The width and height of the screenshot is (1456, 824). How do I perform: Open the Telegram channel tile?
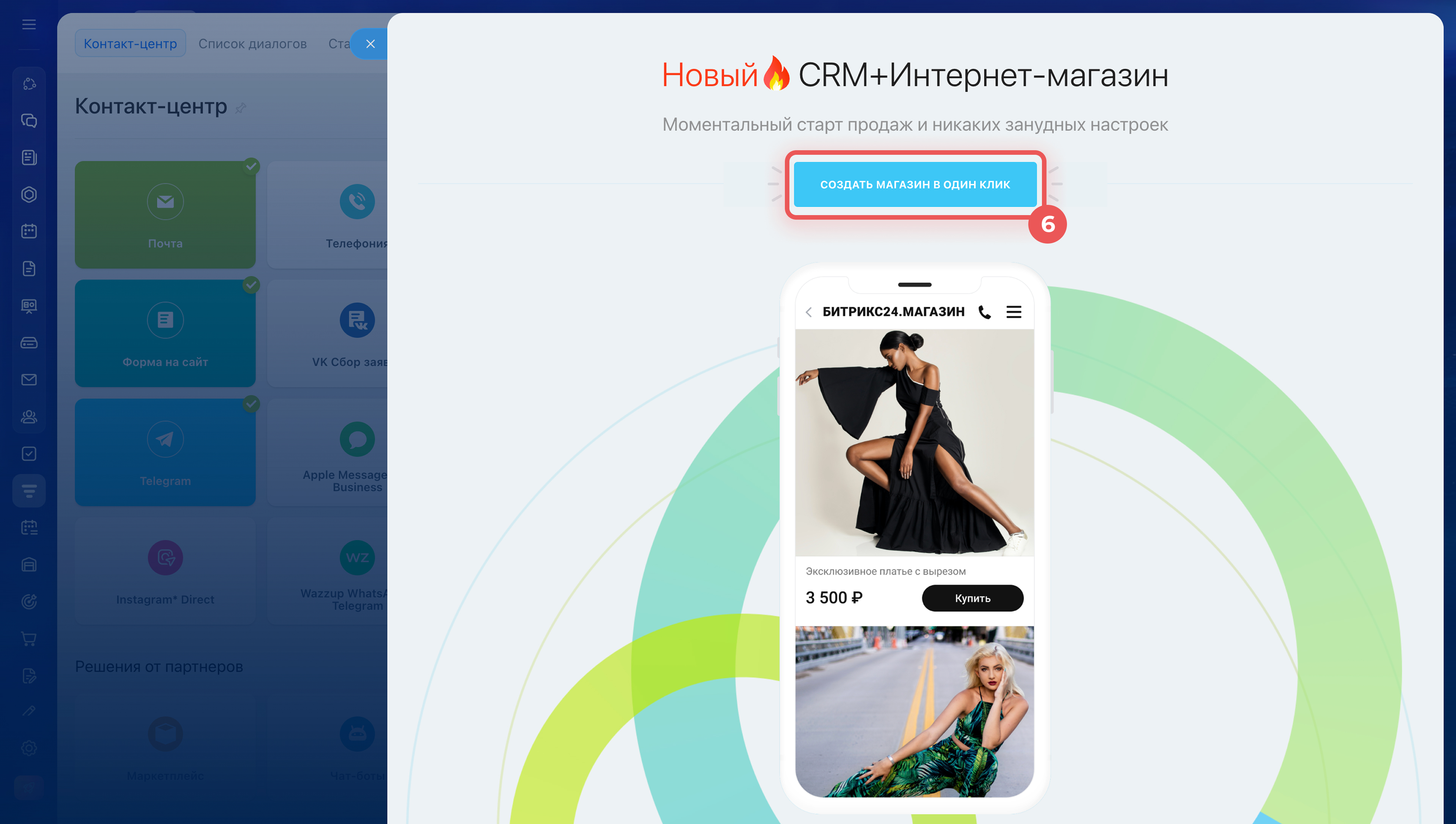165,451
